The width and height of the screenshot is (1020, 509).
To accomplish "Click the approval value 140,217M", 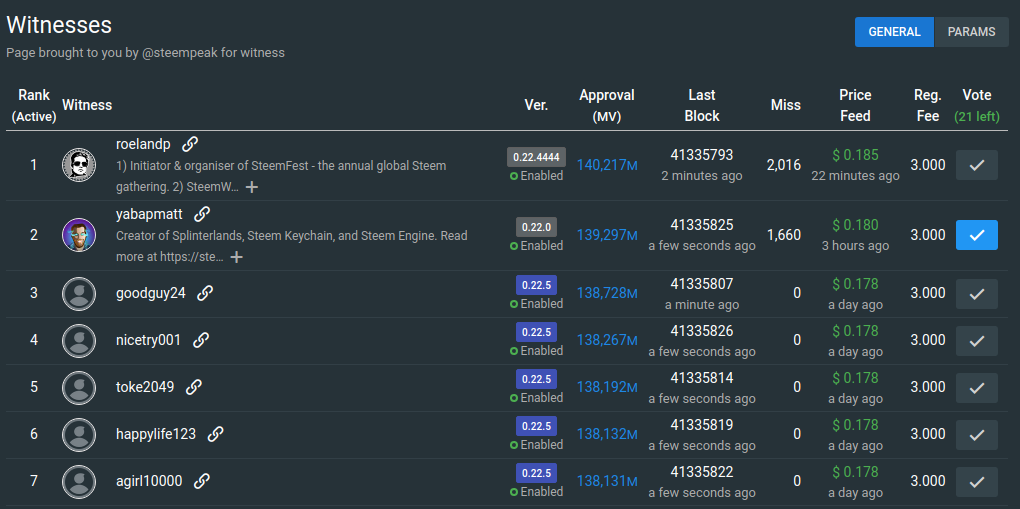I will click(x=606, y=165).
